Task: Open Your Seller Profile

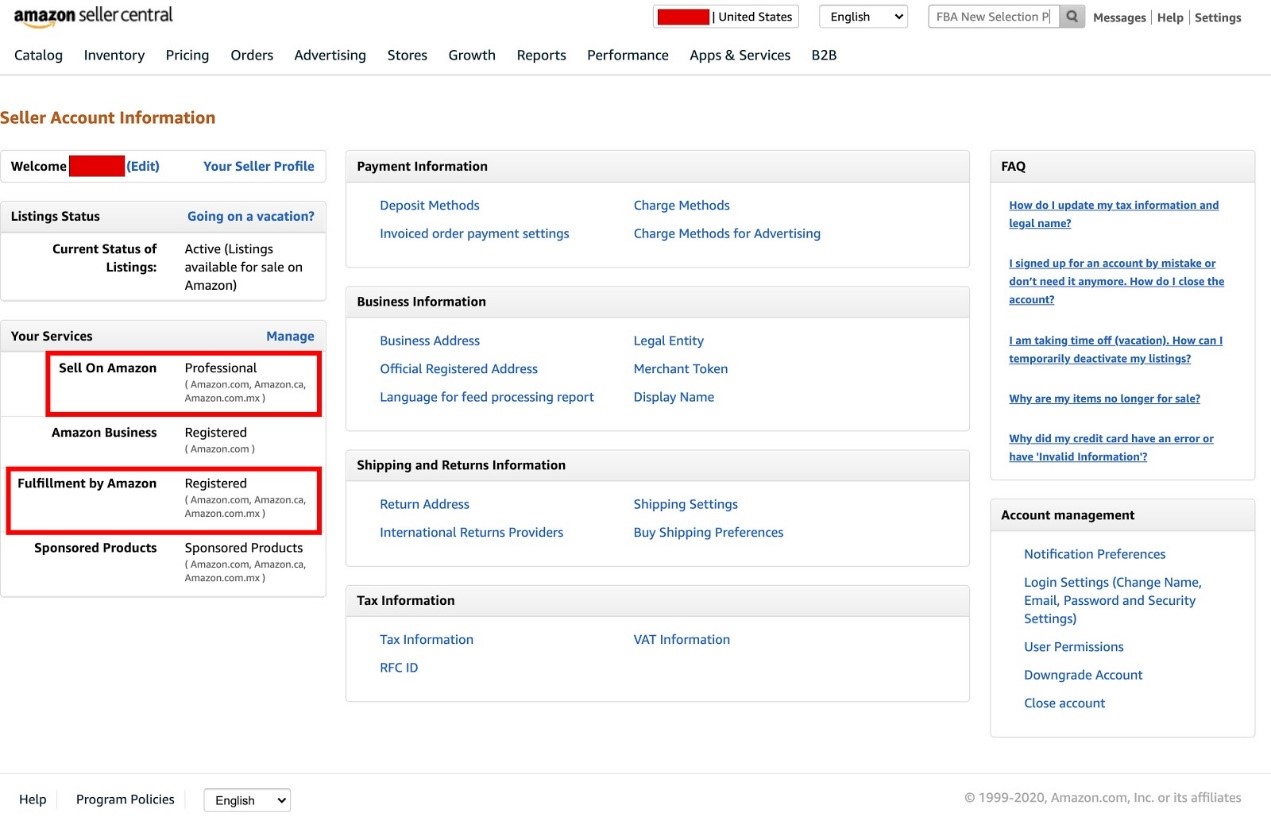Action: click(x=259, y=166)
